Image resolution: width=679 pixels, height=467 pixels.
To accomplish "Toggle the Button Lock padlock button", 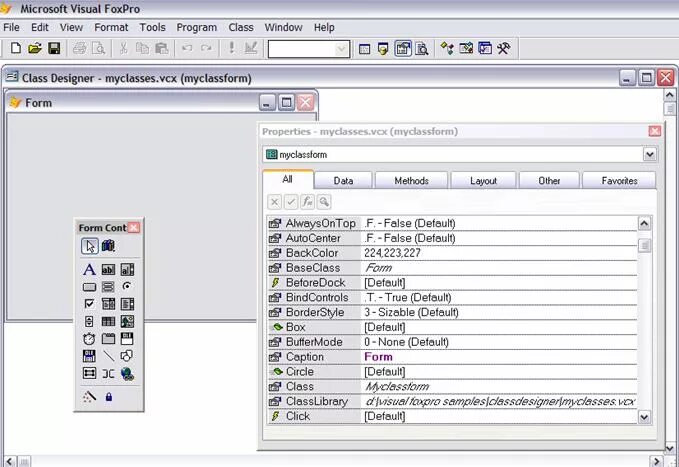I will tap(109, 396).
